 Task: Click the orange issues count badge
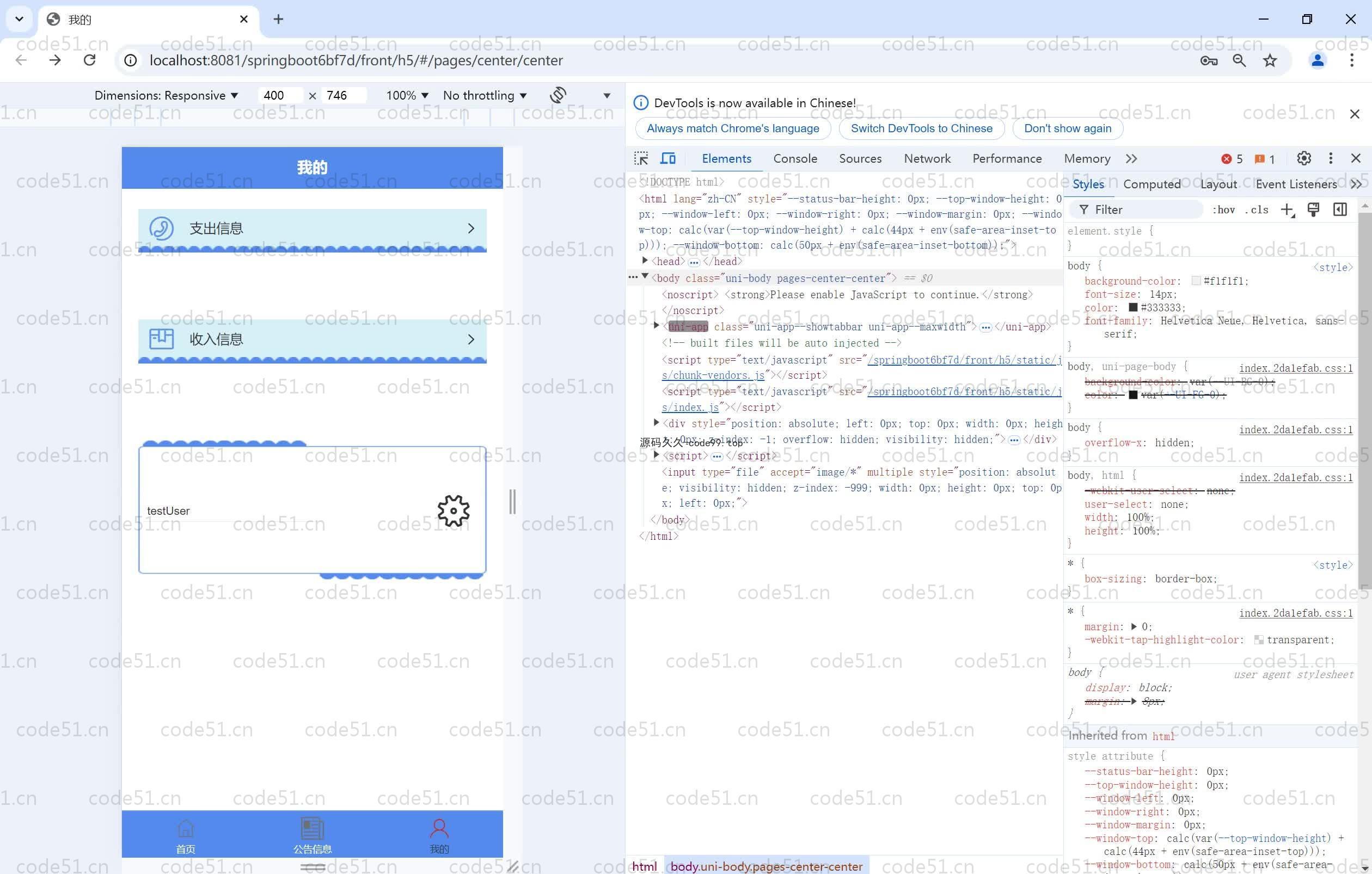(1265, 159)
